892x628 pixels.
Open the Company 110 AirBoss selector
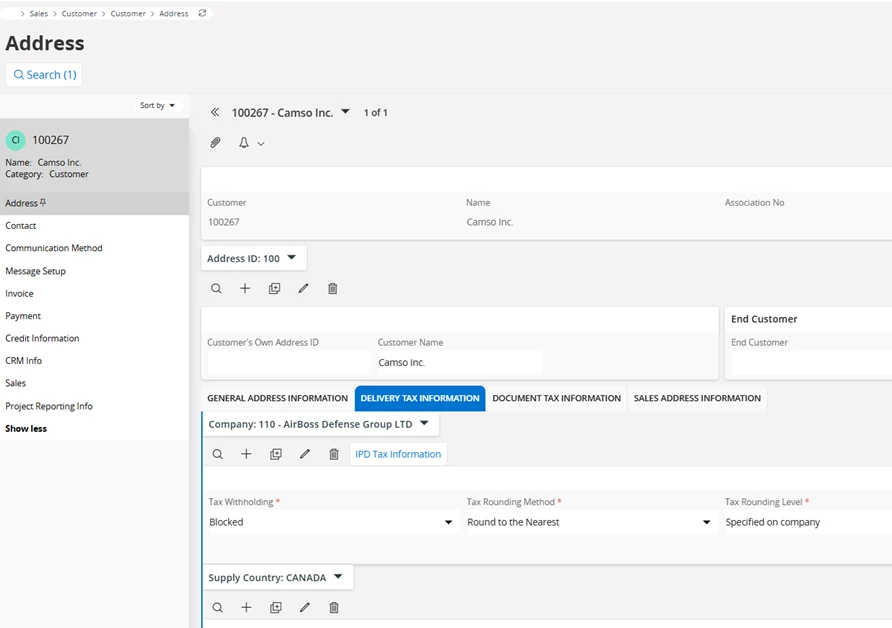click(x=424, y=424)
